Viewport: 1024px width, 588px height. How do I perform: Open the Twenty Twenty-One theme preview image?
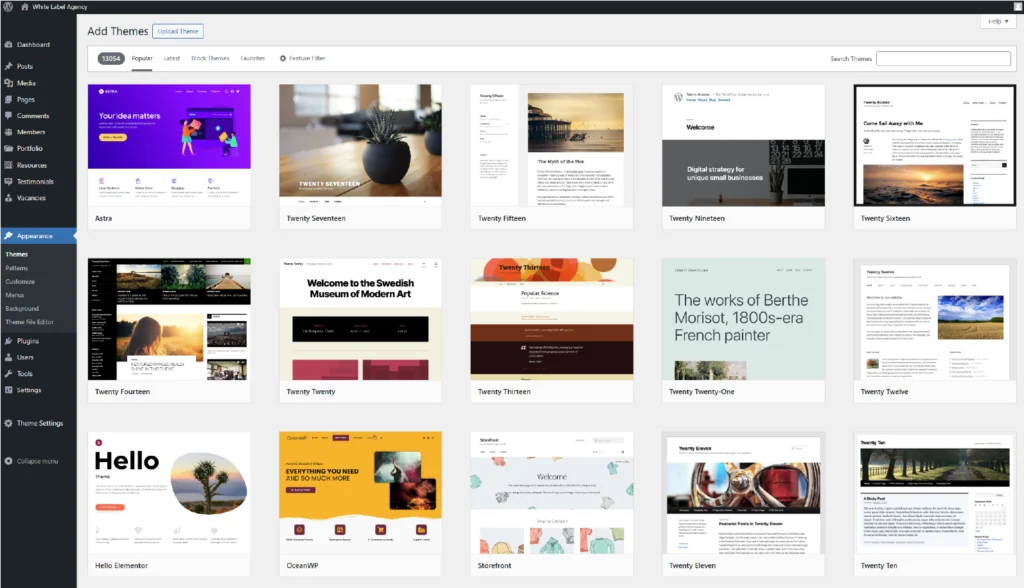tap(743, 319)
